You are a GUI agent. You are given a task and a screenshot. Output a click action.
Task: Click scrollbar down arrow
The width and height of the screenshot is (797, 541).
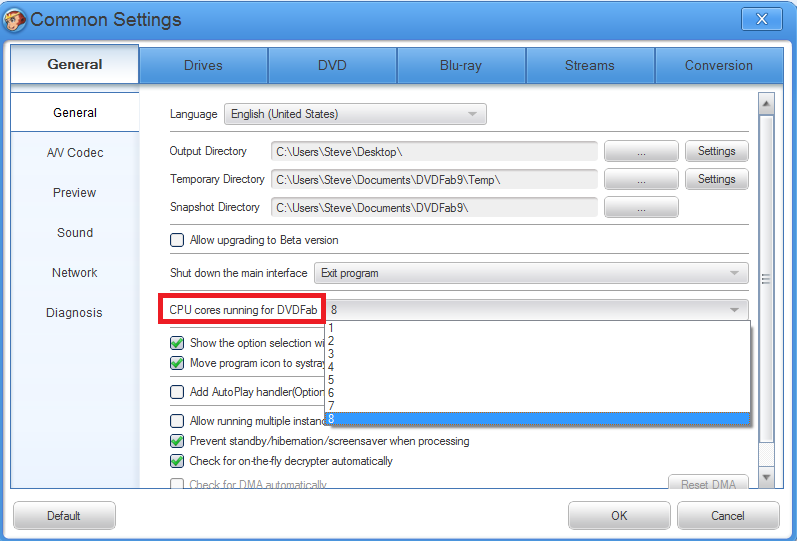click(x=766, y=477)
